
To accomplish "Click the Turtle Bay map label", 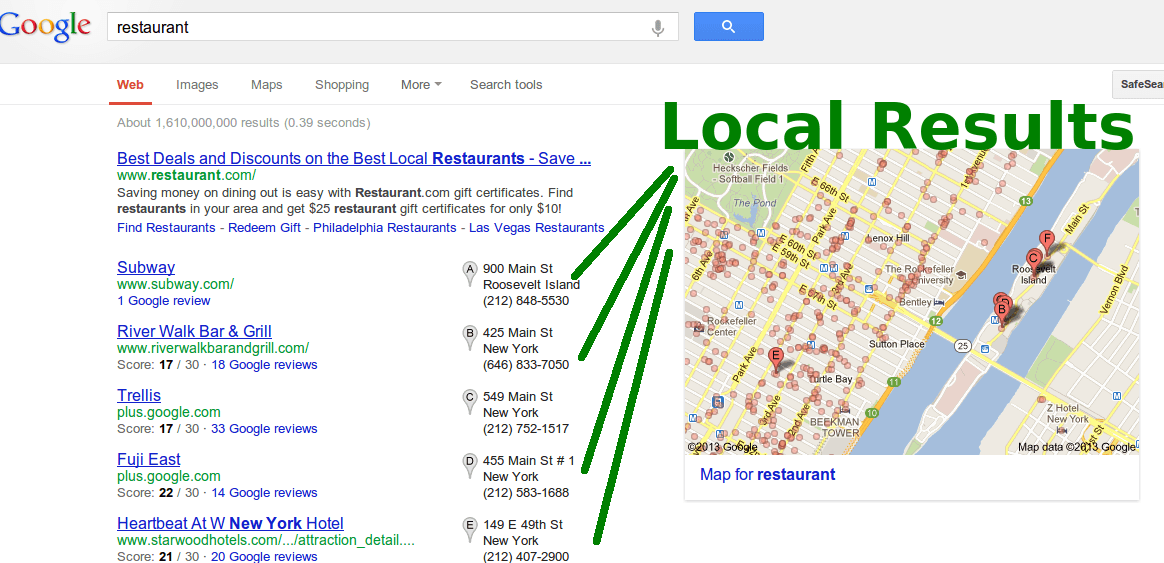I will coord(830,379).
